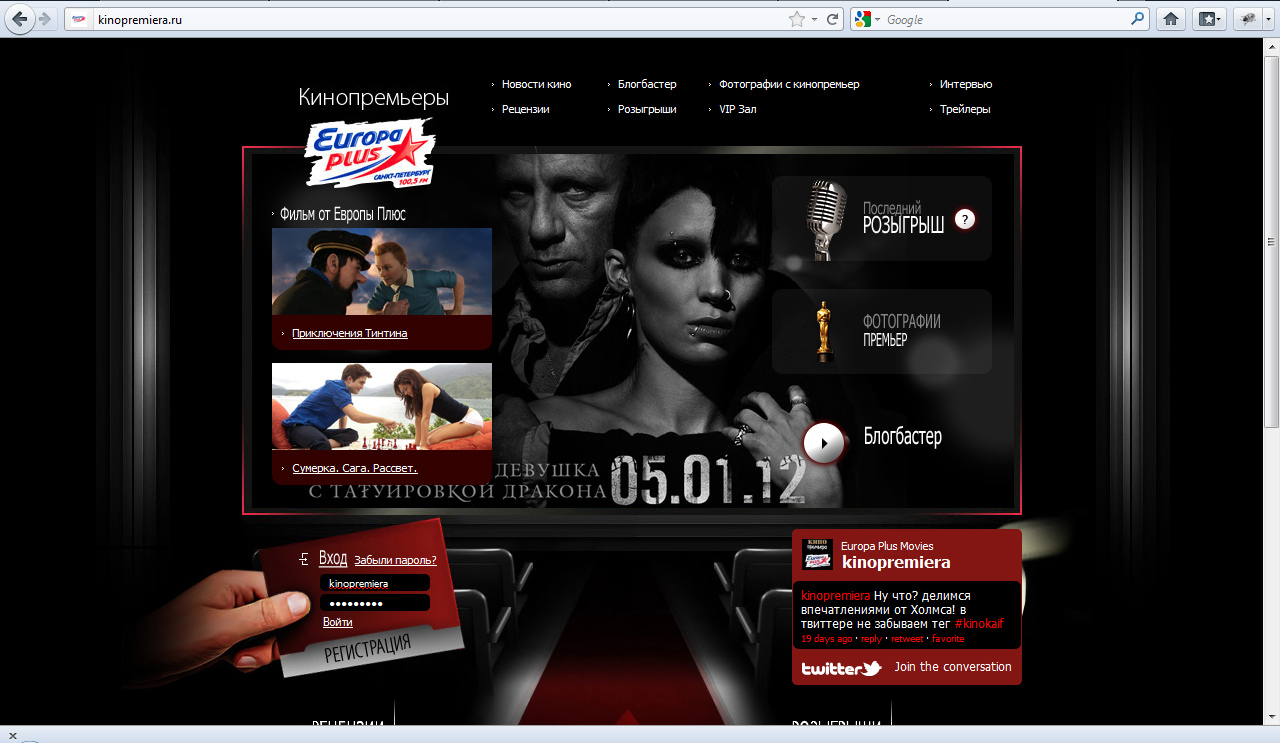Click the question mark help icon
This screenshot has height=743, width=1280.
click(964, 219)
